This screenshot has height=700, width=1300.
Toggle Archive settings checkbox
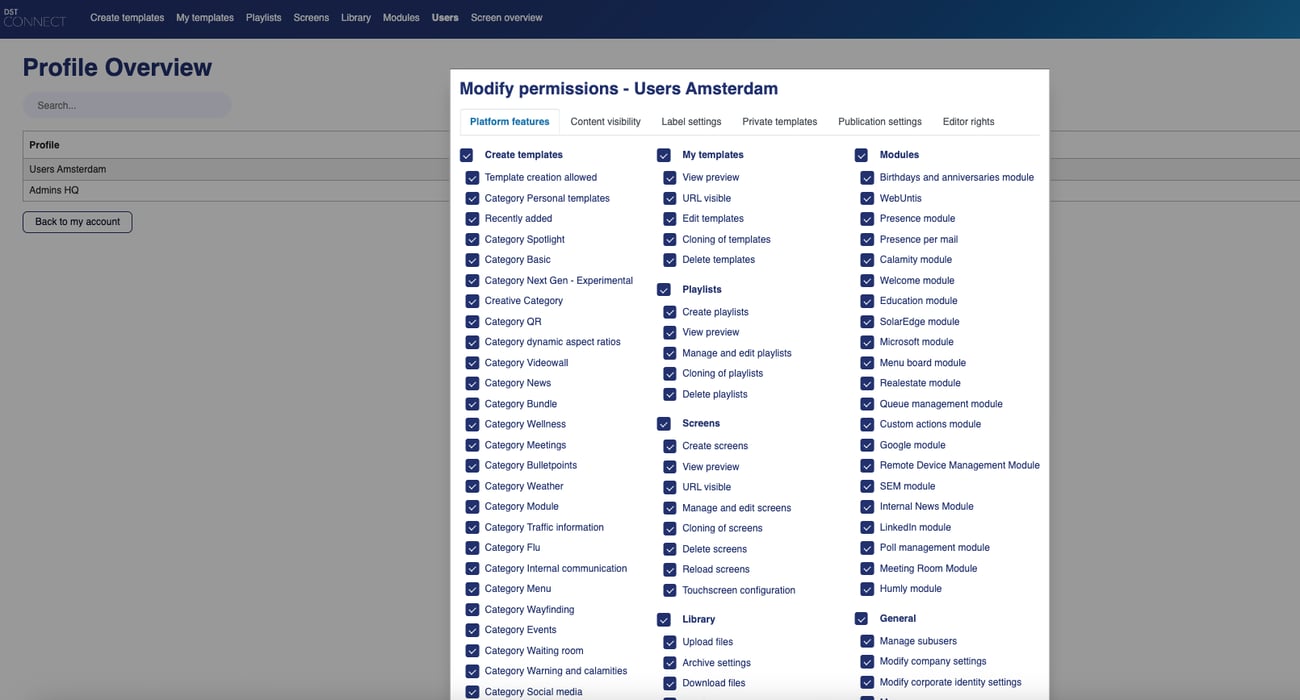click(x=670, y=663)
